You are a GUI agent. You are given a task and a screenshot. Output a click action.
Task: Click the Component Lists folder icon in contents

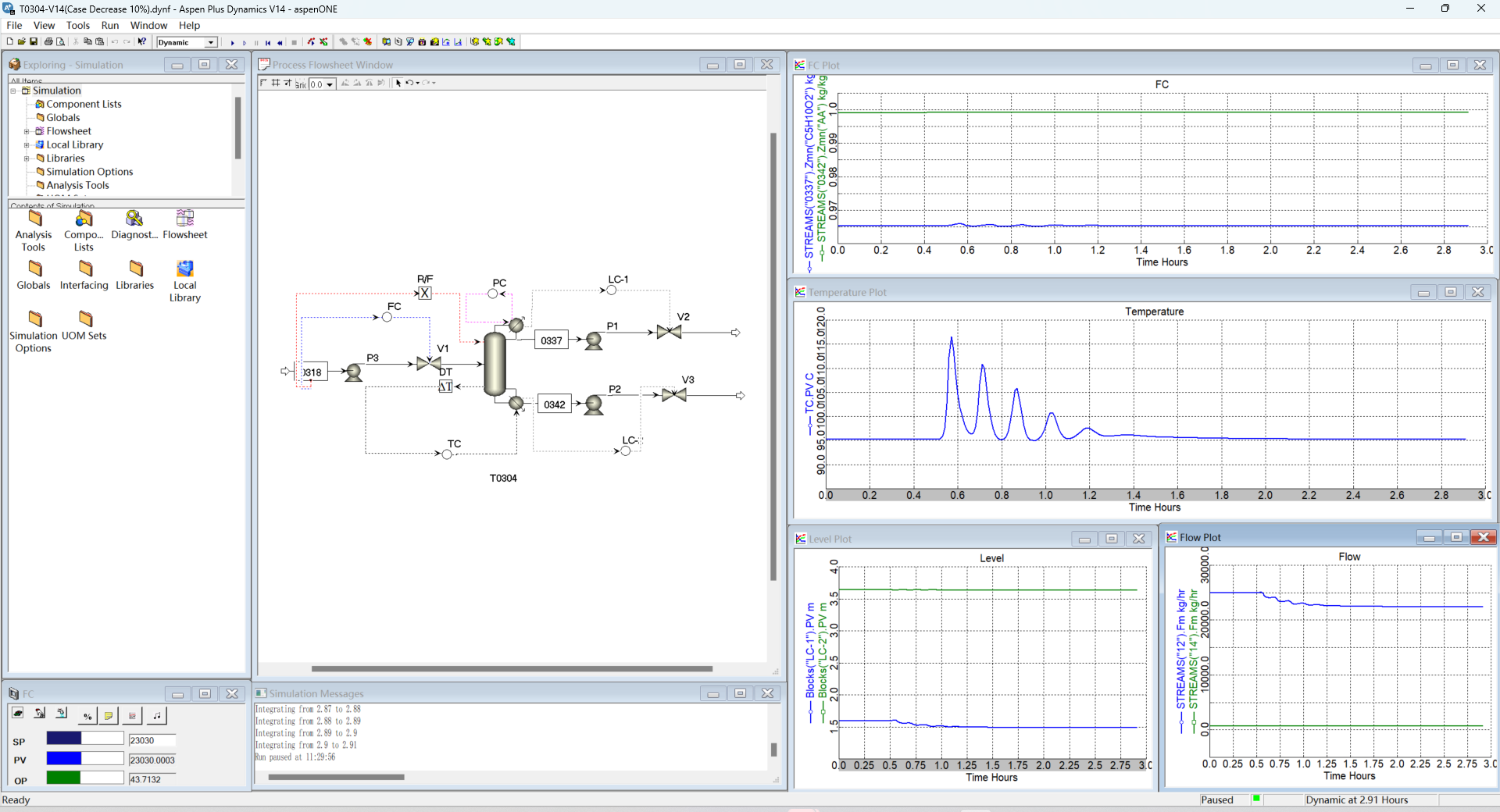point(84,218)
